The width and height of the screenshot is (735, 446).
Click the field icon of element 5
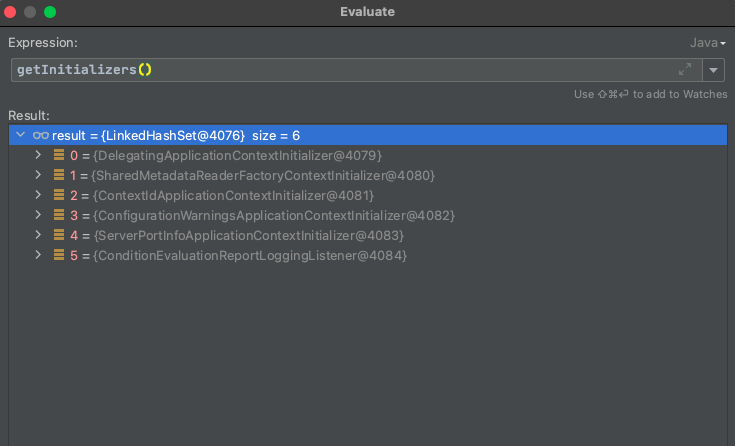tap(59, 255)
